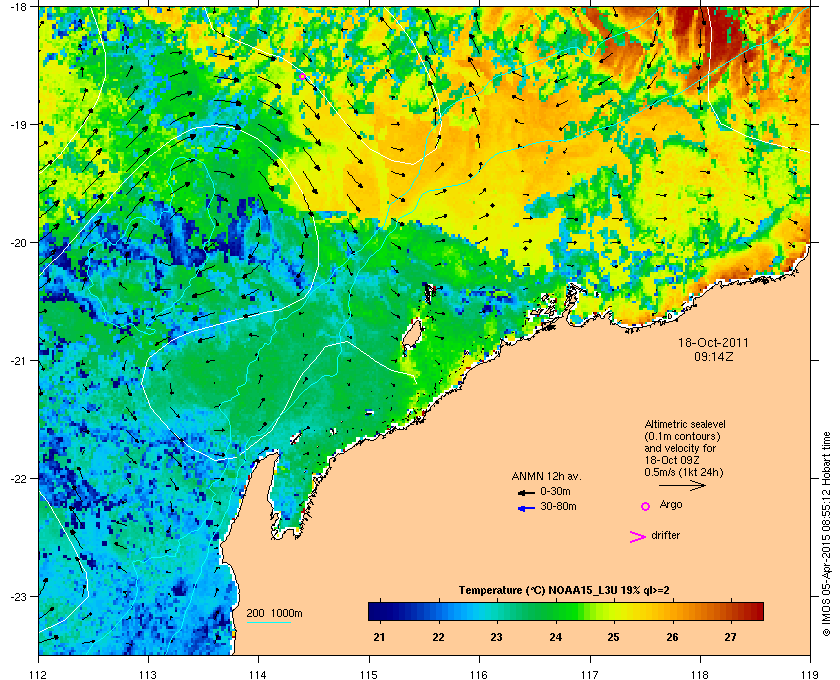Click the '18-Oct-2011' date label
This screenshot has width=840, height=680.
[x=713, y=342]
